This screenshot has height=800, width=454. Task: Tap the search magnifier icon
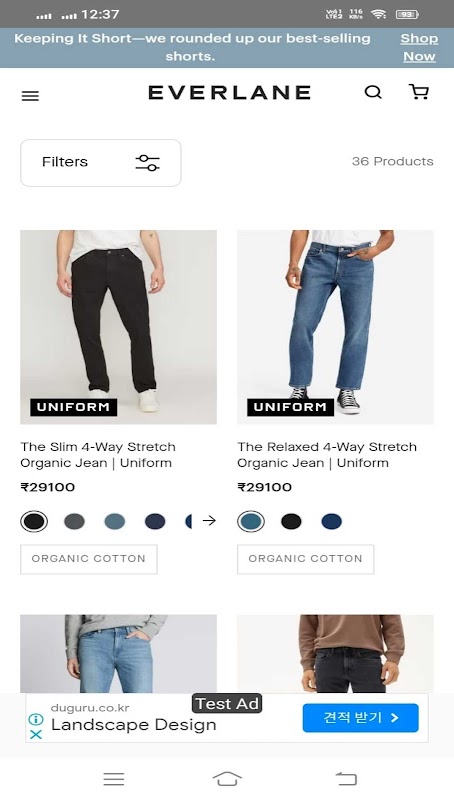pyautogui.click(x=373, y=92)
